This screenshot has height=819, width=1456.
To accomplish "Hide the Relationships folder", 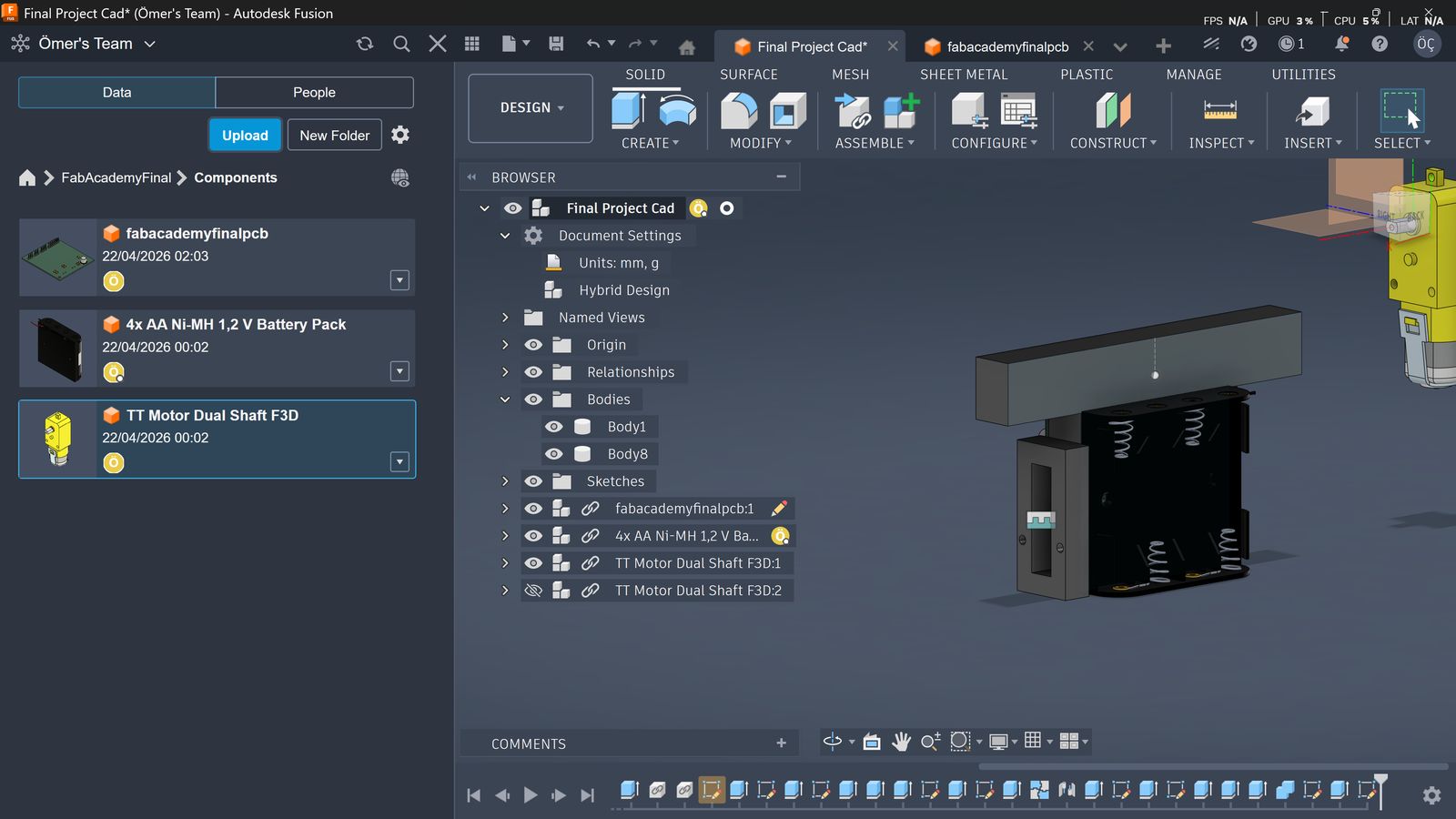I will 533,372.
